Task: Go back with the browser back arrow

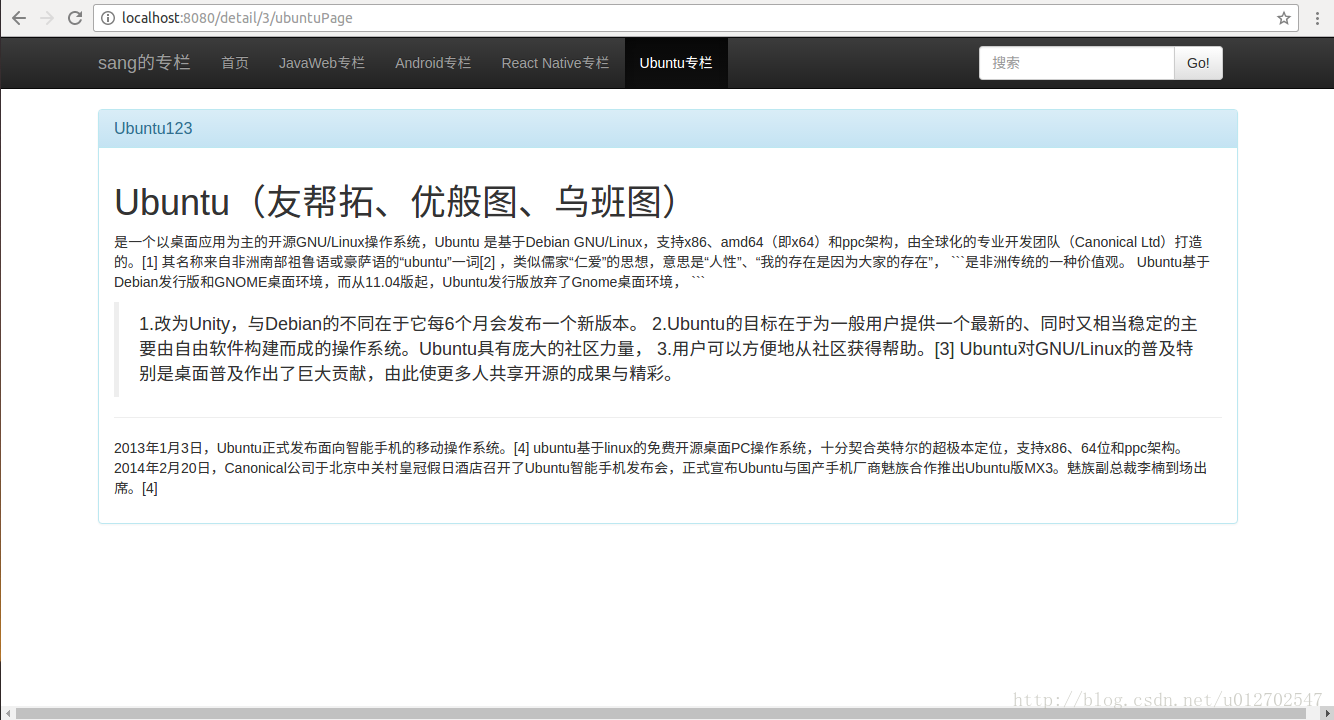Action: [18, 18]
